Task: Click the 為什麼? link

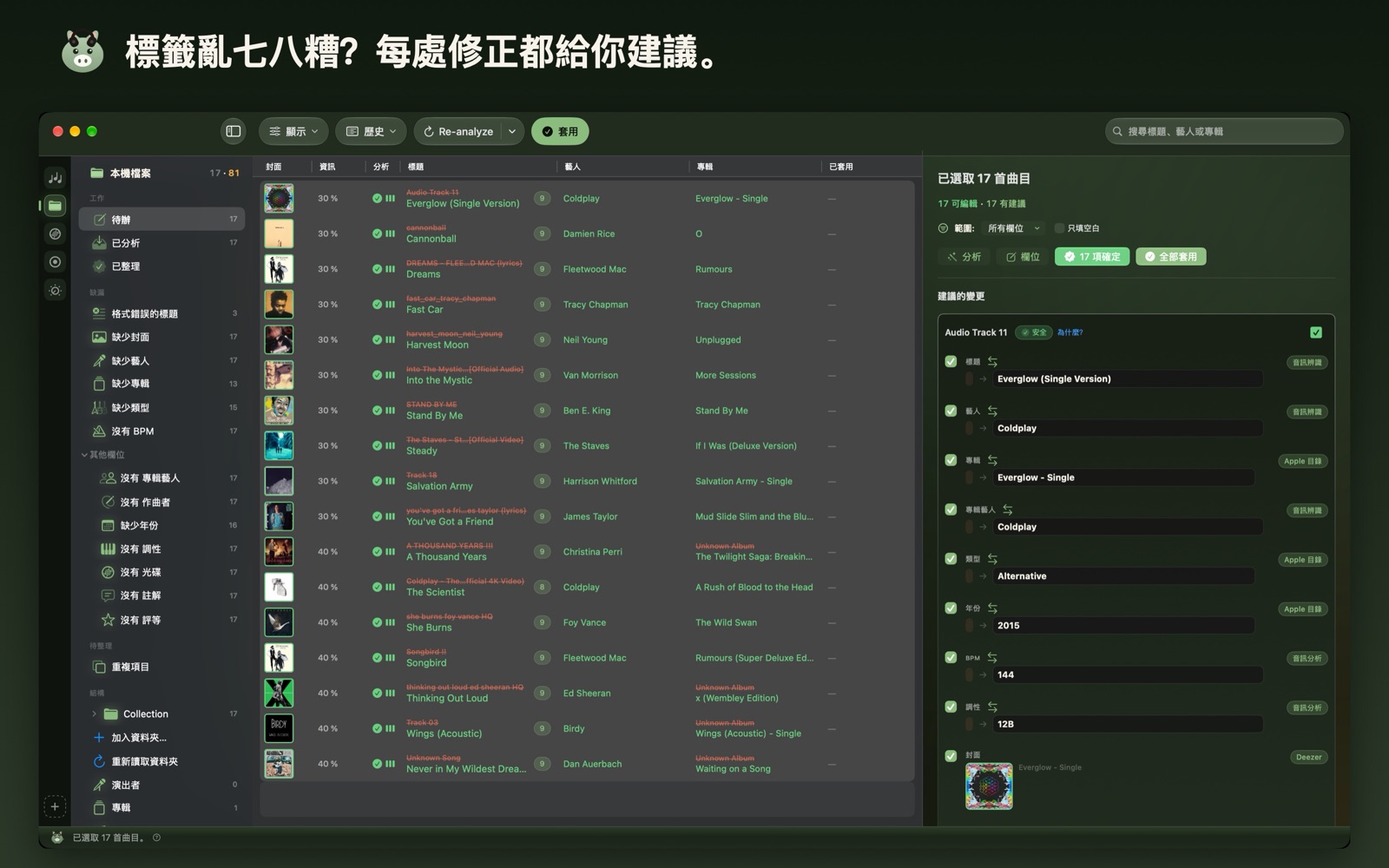Action: [x=1070, y=332]
